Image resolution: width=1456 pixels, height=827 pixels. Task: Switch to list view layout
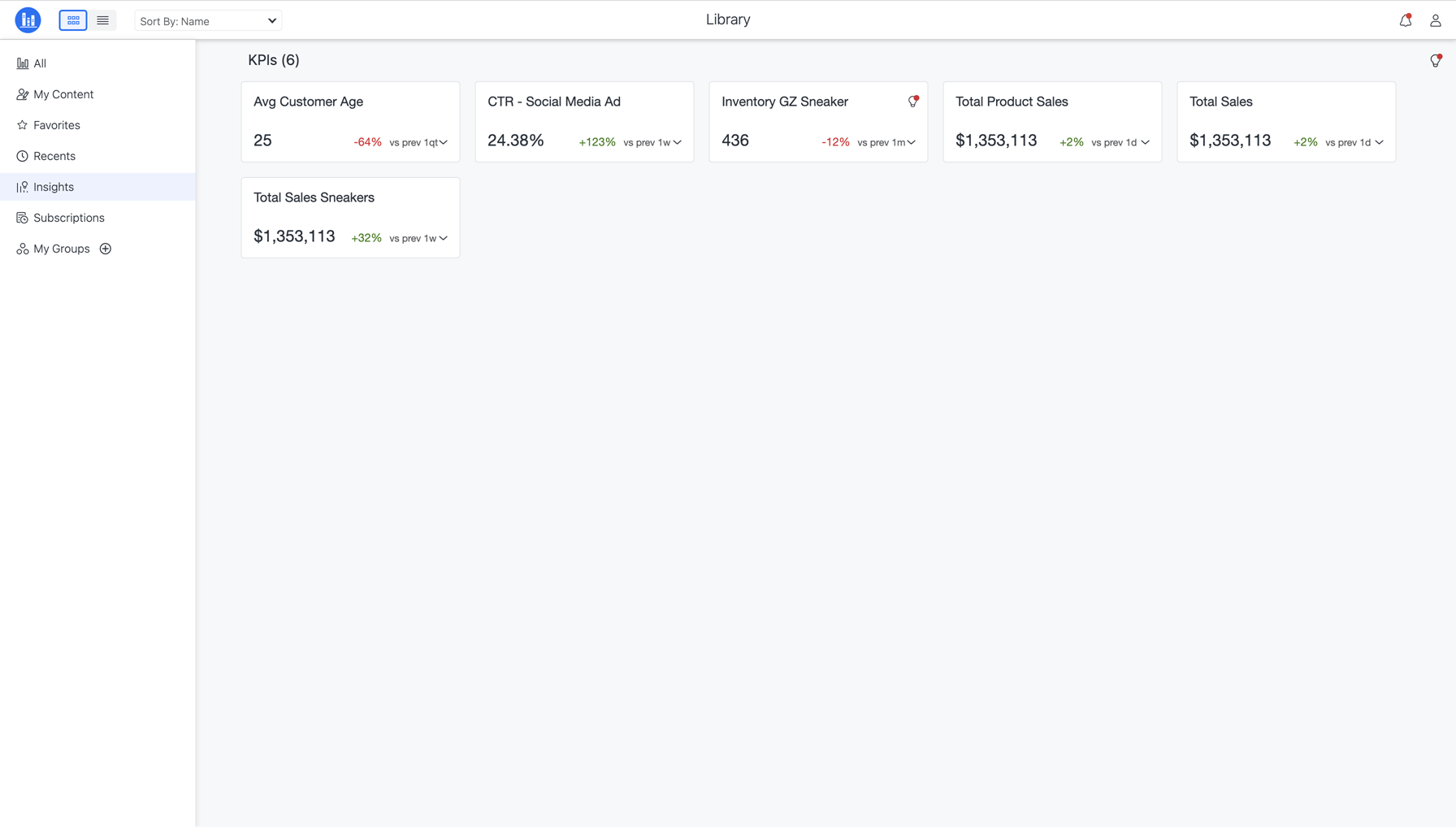(x=102, y=20)
